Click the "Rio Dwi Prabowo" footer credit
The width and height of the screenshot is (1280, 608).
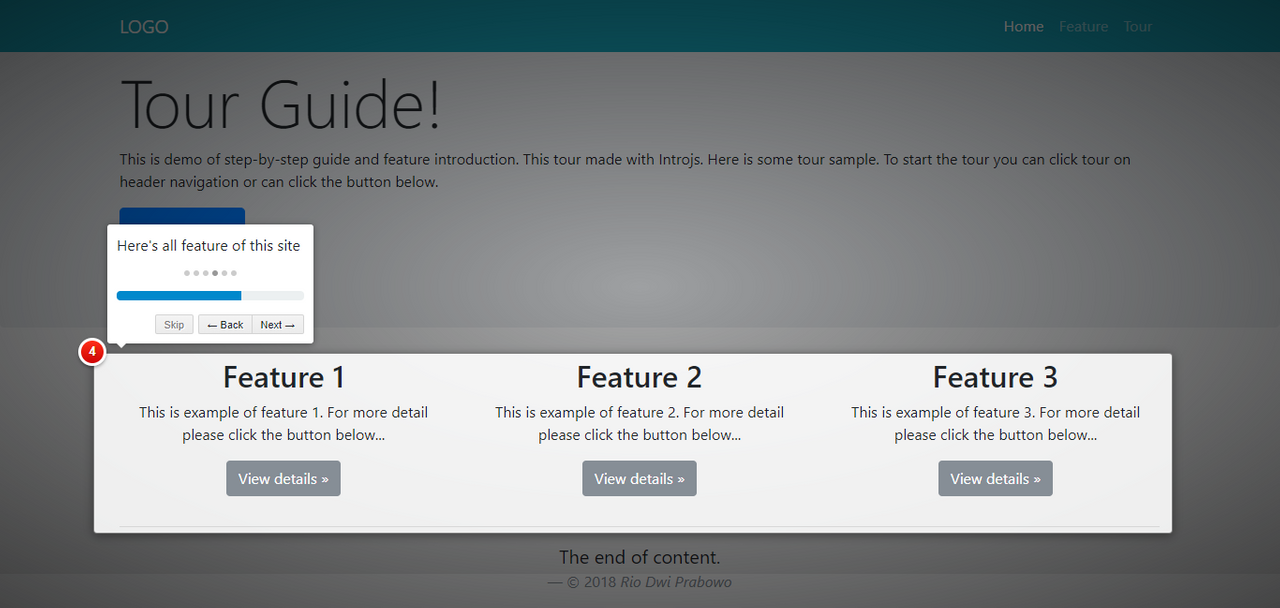pos(676,581)
